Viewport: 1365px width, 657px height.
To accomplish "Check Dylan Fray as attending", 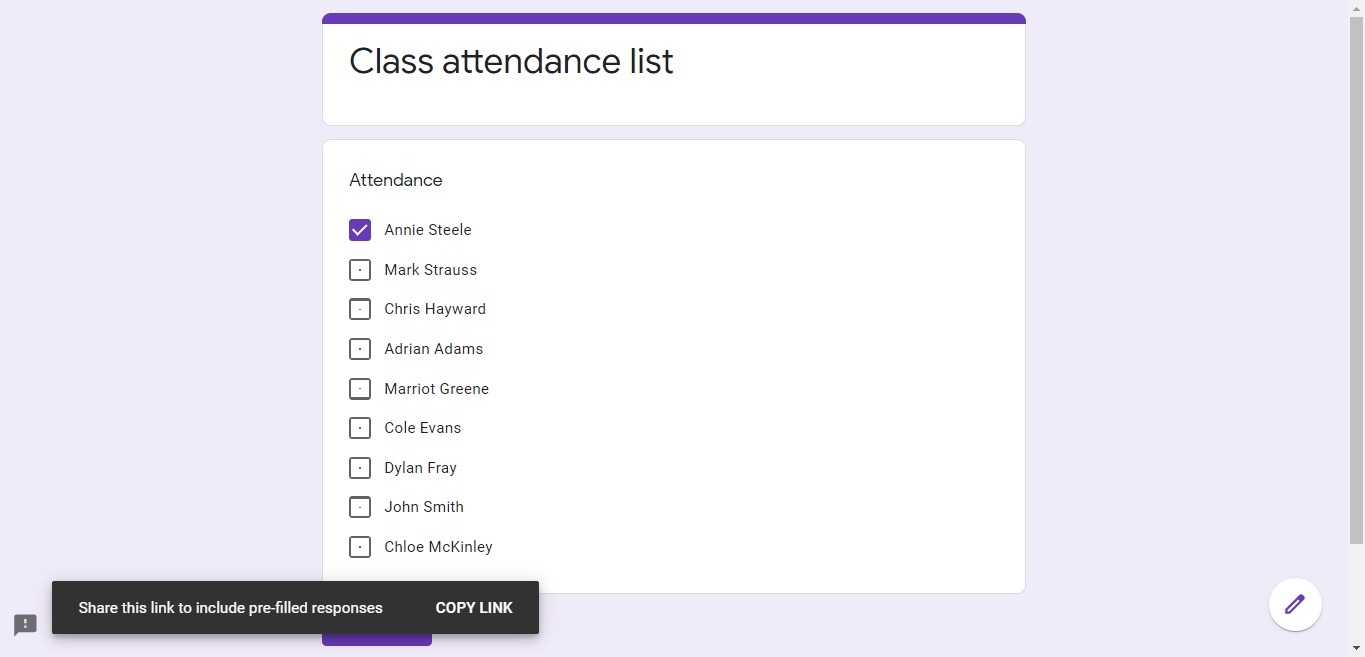I will coord(359,467).
